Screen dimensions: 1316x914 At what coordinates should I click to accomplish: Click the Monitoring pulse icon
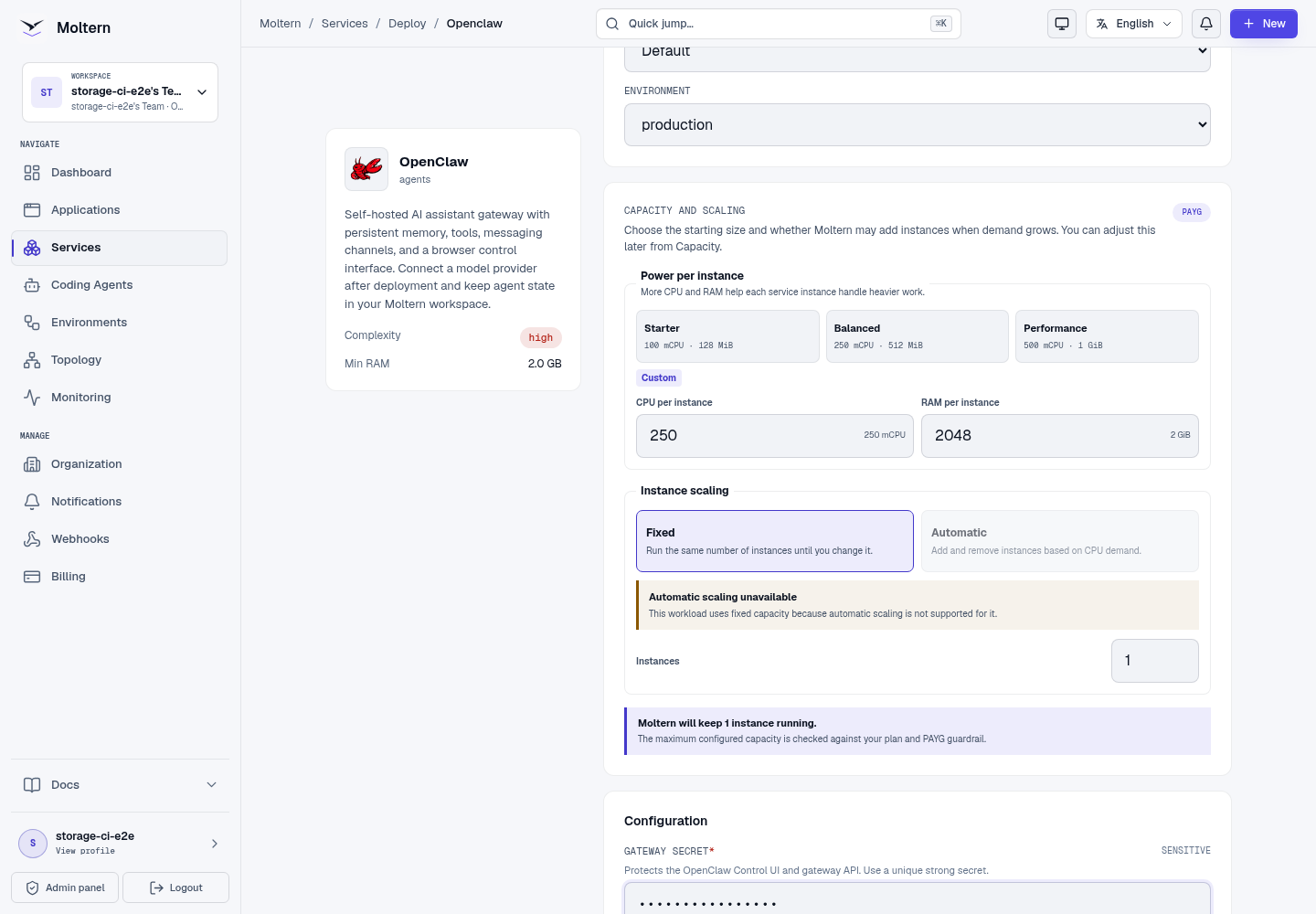click(x=32, y=398)
